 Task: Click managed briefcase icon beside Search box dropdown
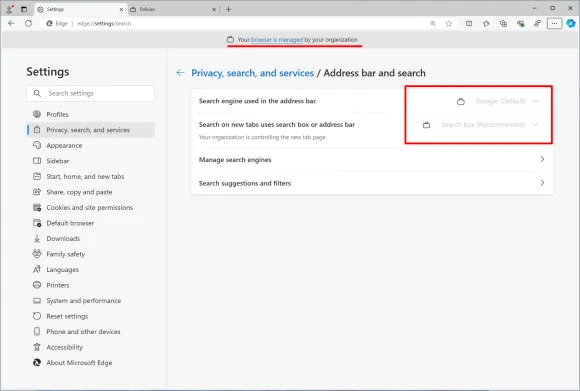tap(426, 125)
